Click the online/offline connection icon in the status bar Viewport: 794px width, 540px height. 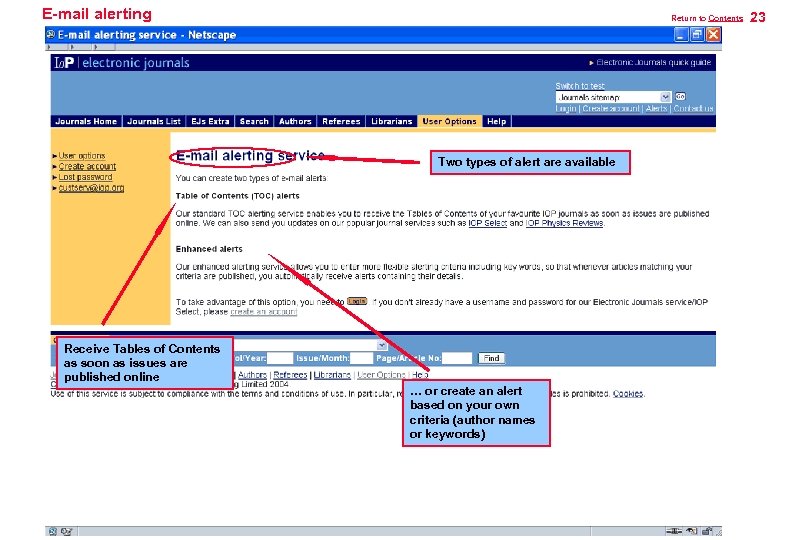point(674,531)
